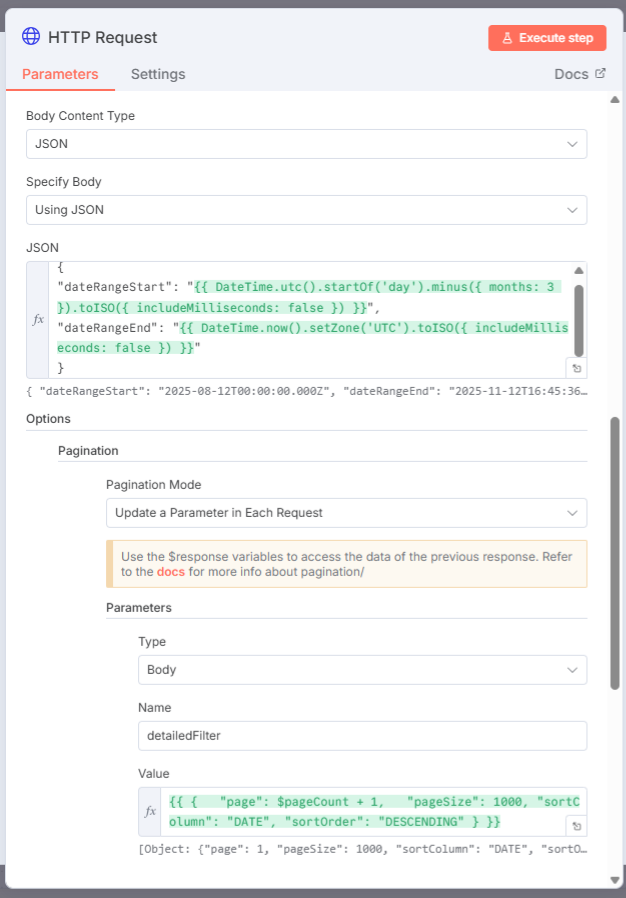Click the HTTP Request globe icon
626x898 pixels.
31,37
